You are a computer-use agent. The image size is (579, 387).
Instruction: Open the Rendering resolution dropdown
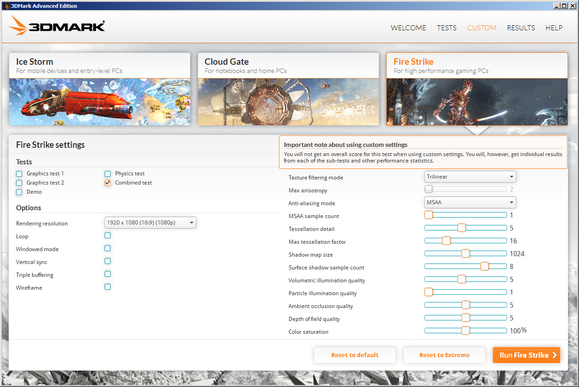(150, 223)
